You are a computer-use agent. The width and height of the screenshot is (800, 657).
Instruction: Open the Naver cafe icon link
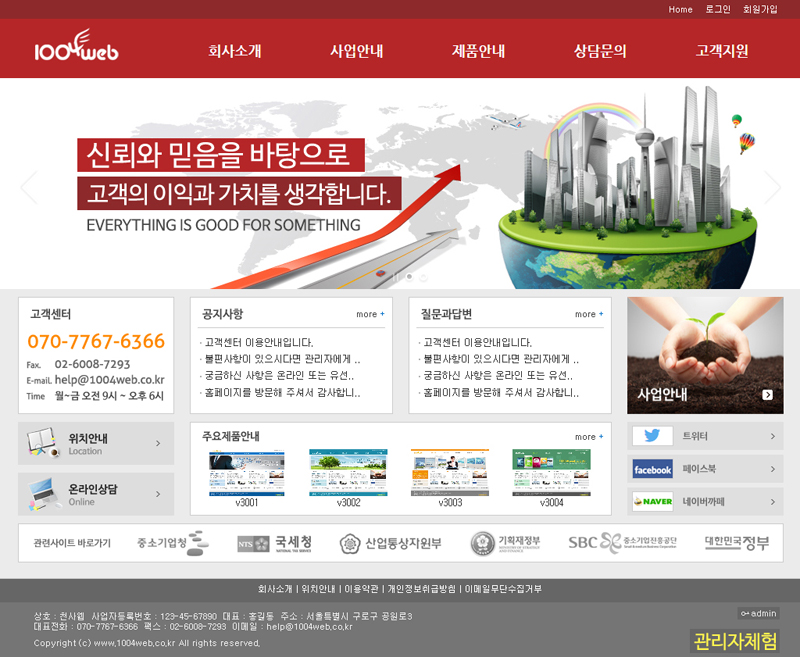(x=652, y=502)
